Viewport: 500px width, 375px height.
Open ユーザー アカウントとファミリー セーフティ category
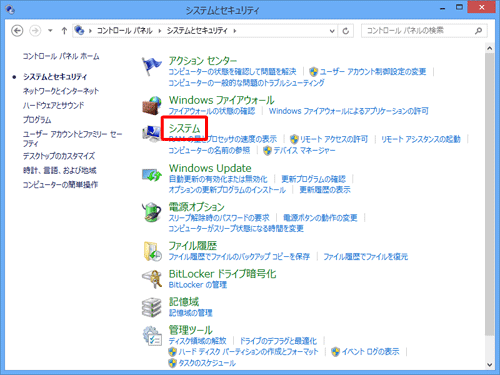tap(72, 138)
